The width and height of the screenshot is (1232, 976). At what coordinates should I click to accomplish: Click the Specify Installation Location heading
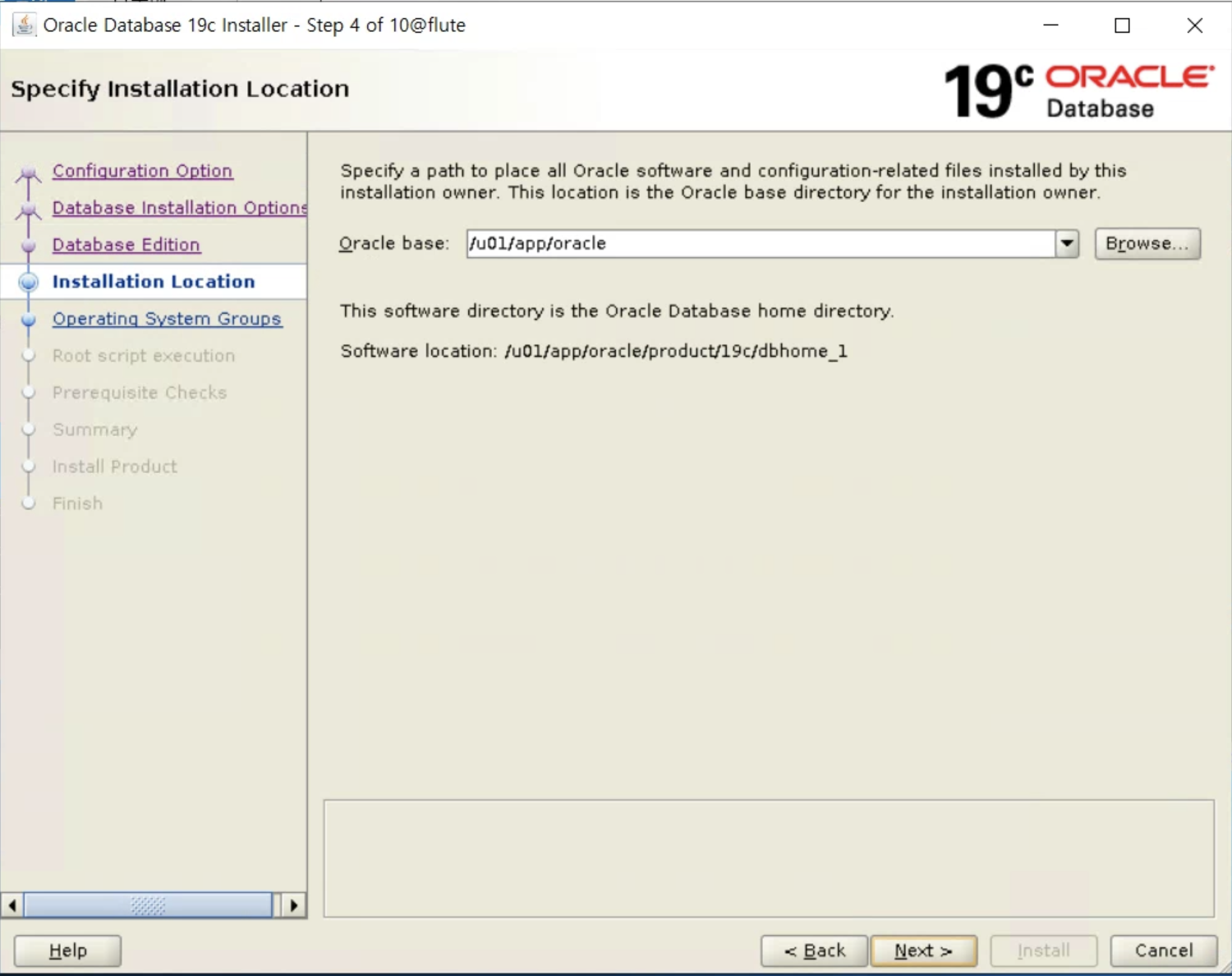180,89
